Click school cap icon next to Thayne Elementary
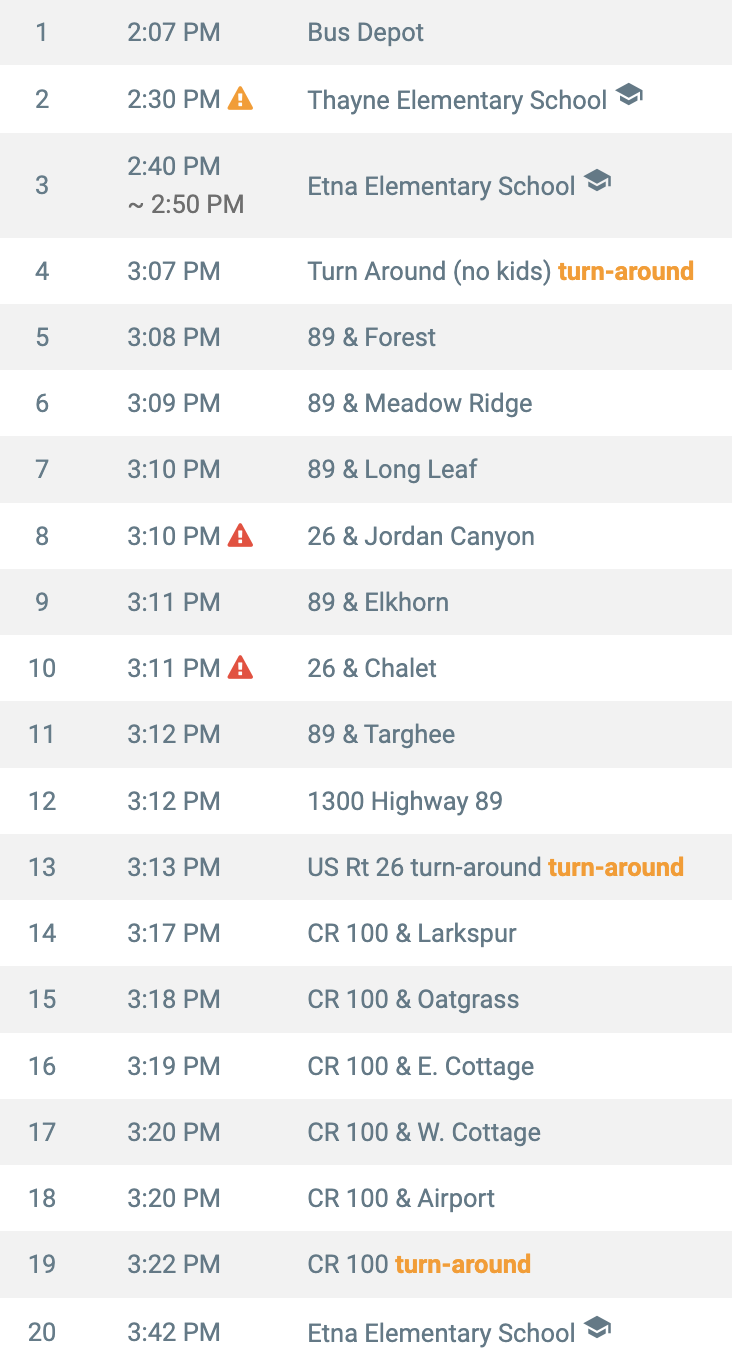The height and width of the screenshot is (1370, 732). pos(629,96)
